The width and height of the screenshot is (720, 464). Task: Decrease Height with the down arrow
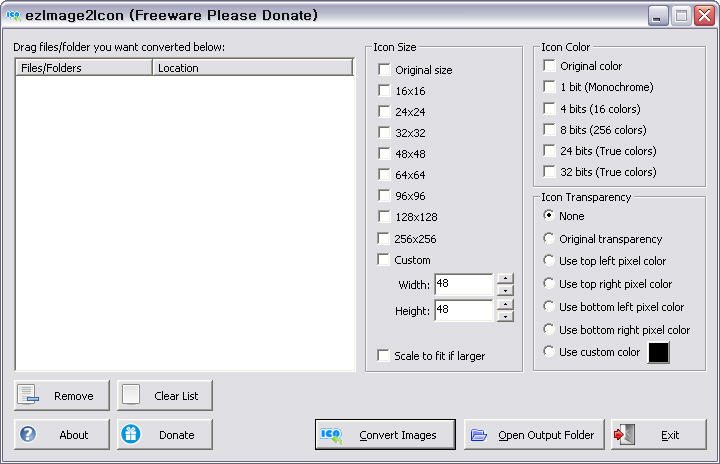tap(505, 317)
